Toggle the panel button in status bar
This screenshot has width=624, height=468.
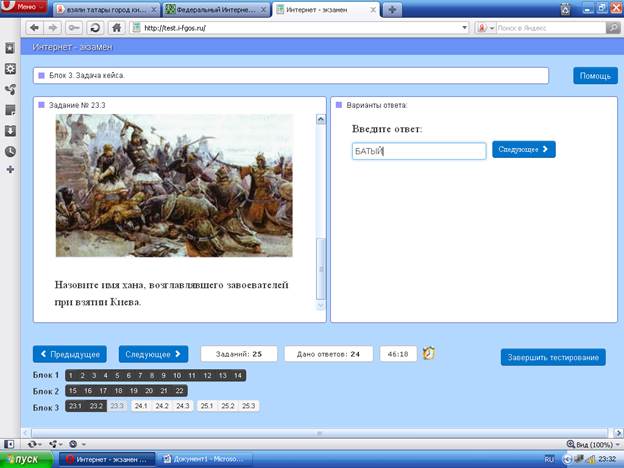click(x=9, y=444)
